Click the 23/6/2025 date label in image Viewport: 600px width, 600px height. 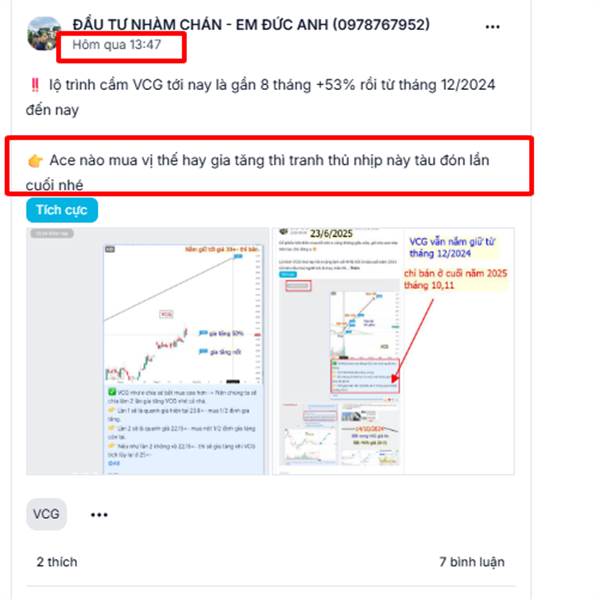[x=331, y=233]
